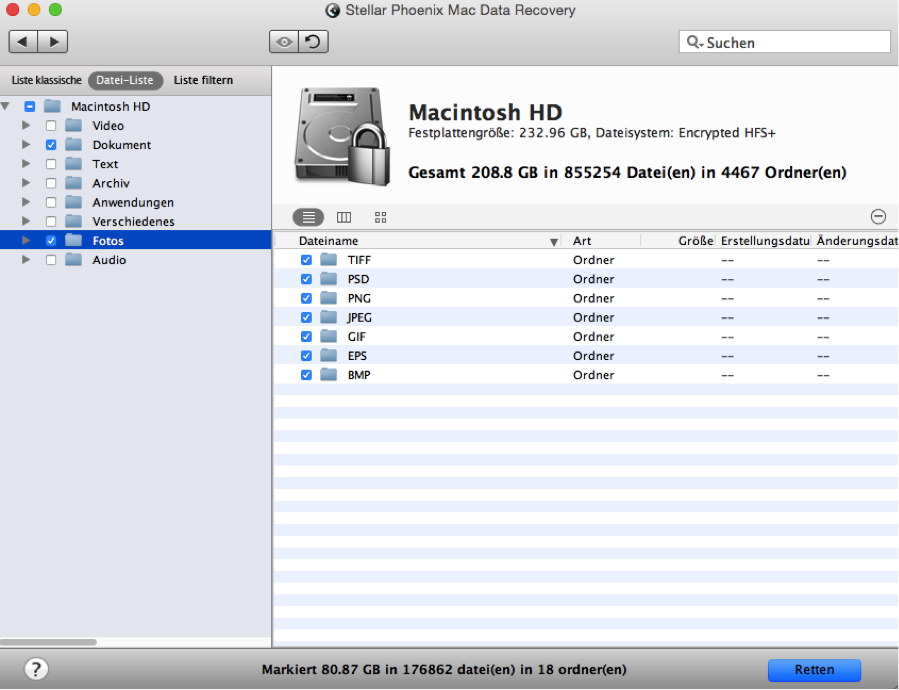Open help with the question mark icon
Image resolution: width=899 pixels, height=690 pixels.
[36, 669]
